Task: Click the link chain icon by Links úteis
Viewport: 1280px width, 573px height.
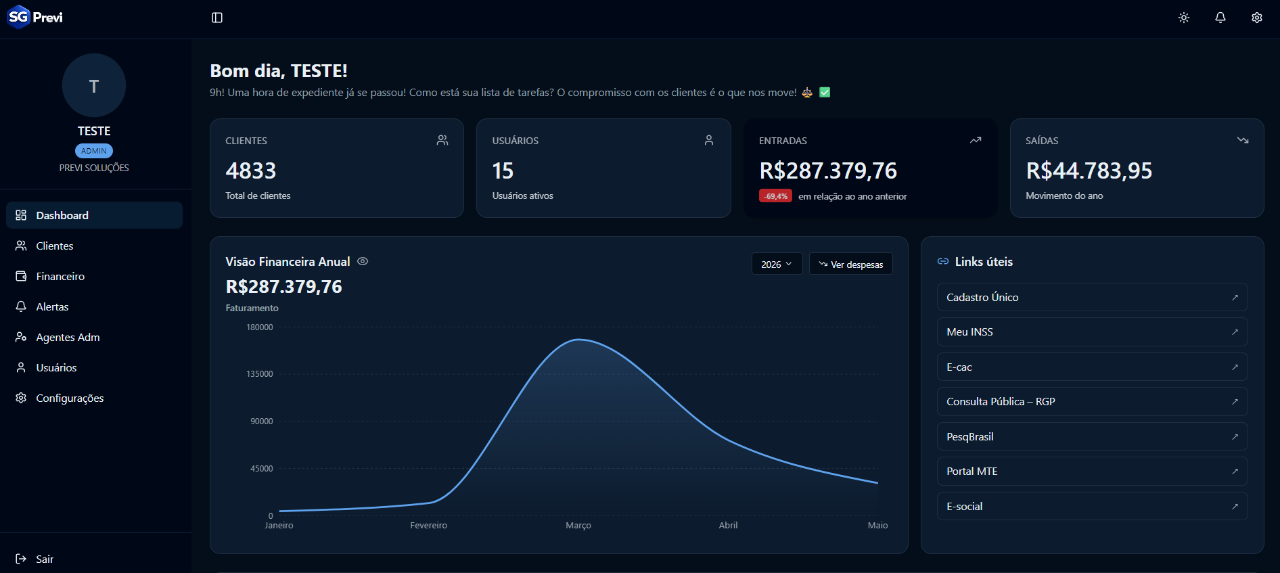Action: pos(943,261)
